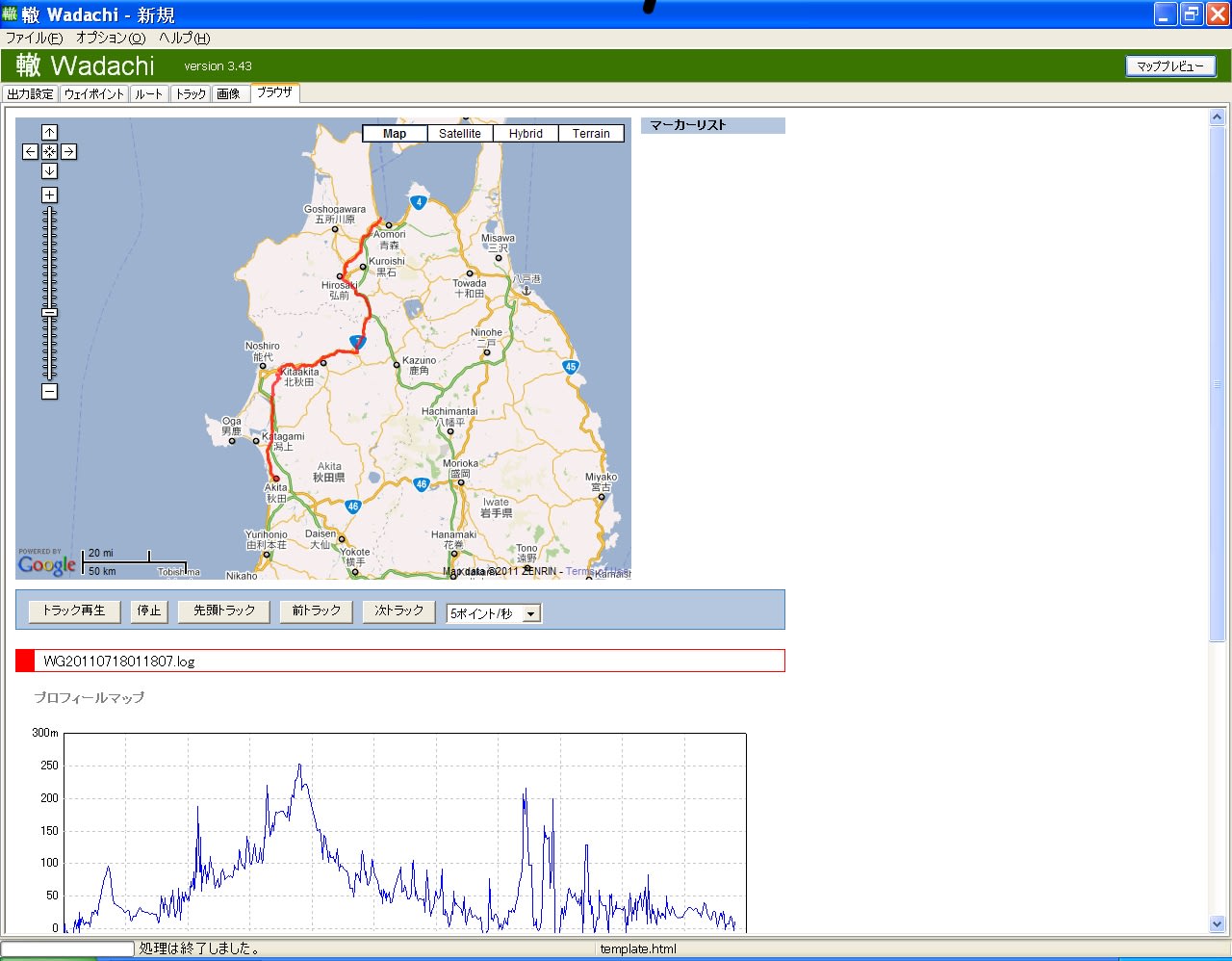Start track playback with トラック再生
1232x961 pixels.
click(x=74, y=610)
